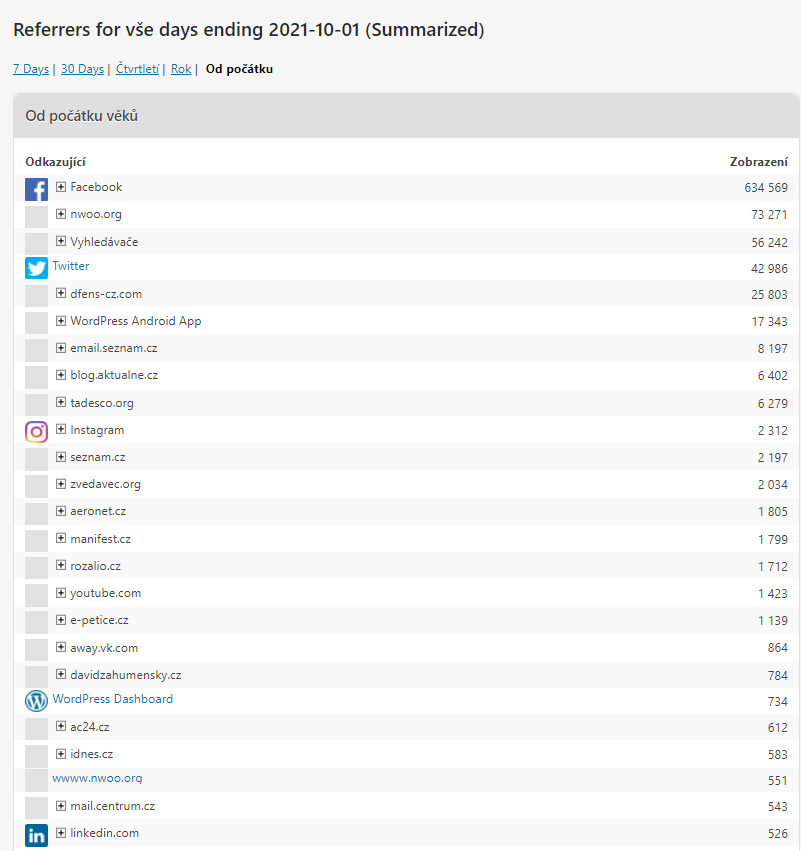Switch to the 30 Days view
801x851 pixels.
point(82,69)
